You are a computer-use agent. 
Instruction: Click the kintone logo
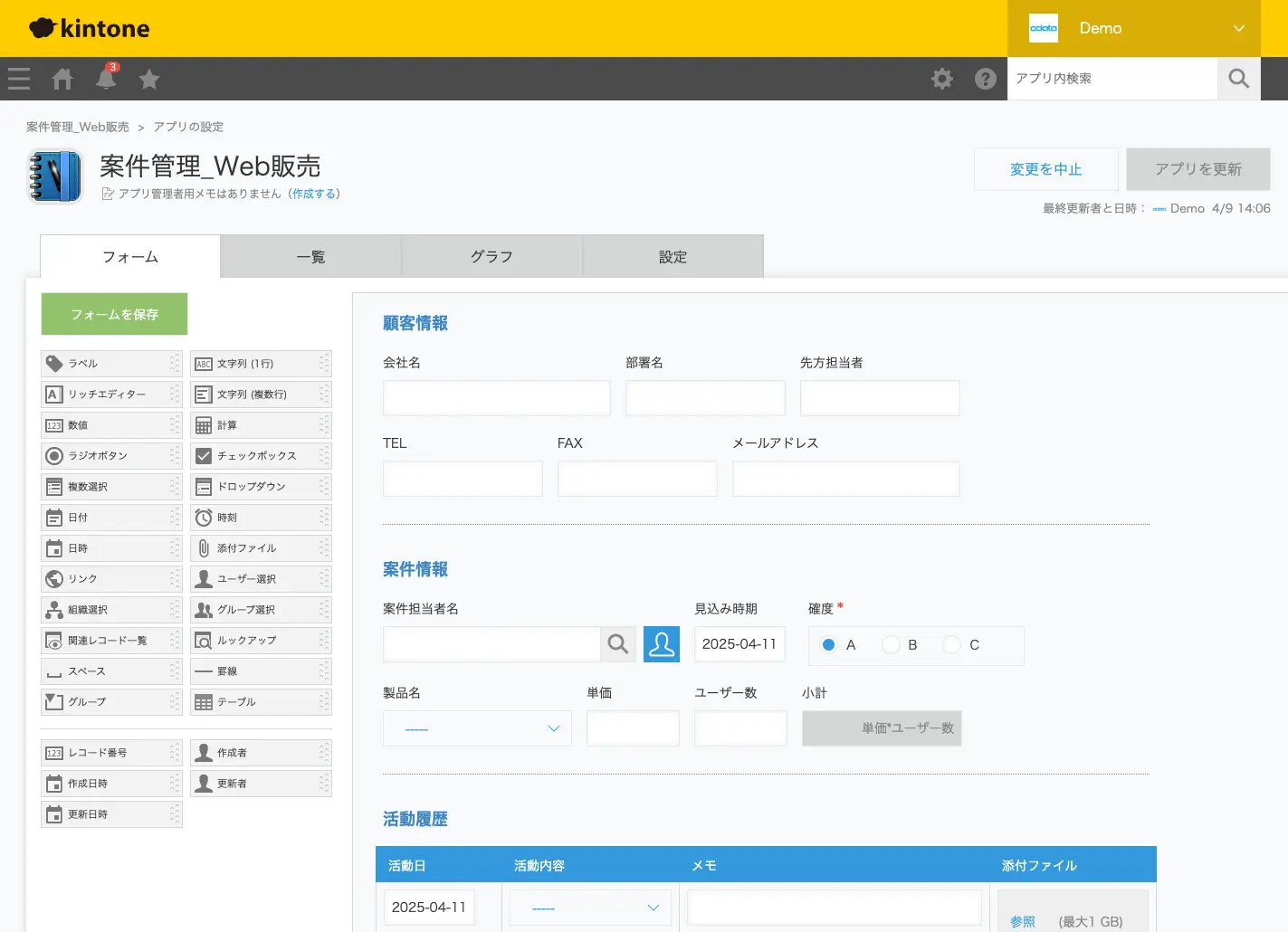tap(90, 28)
